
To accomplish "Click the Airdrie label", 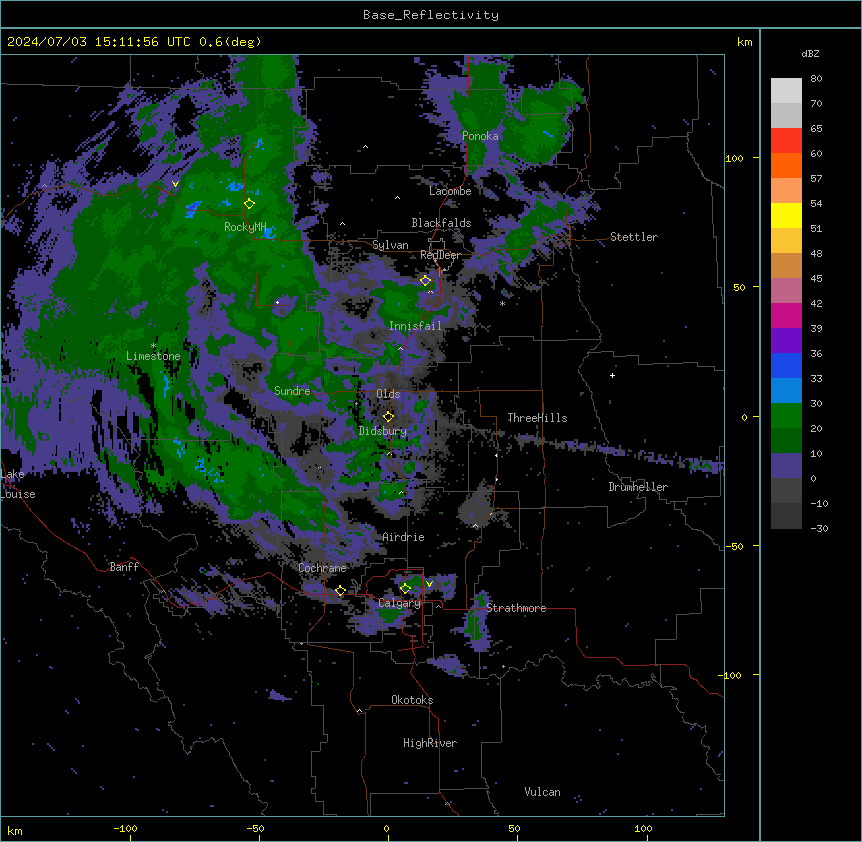I will (x=404, y=537).
